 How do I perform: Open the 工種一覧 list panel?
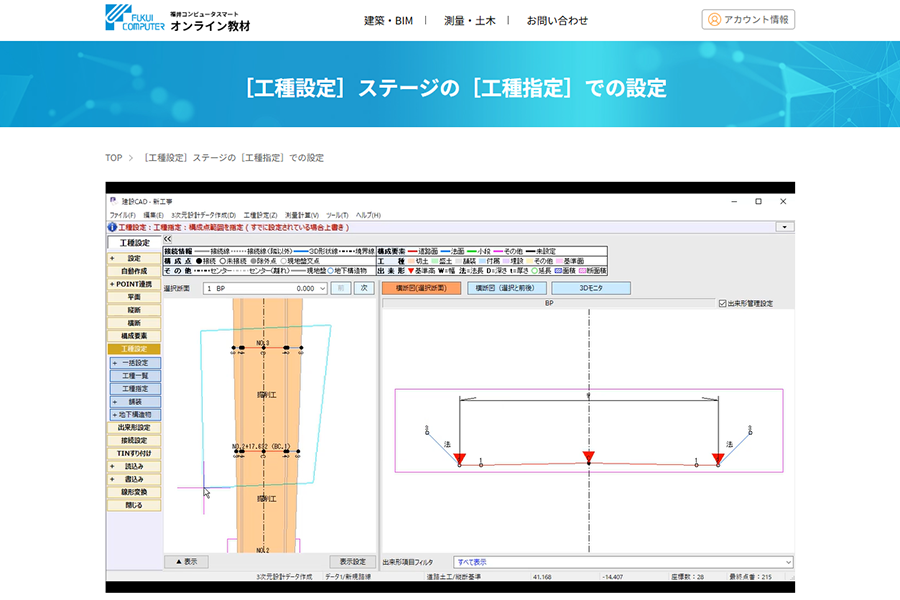(x=133, y=376)
